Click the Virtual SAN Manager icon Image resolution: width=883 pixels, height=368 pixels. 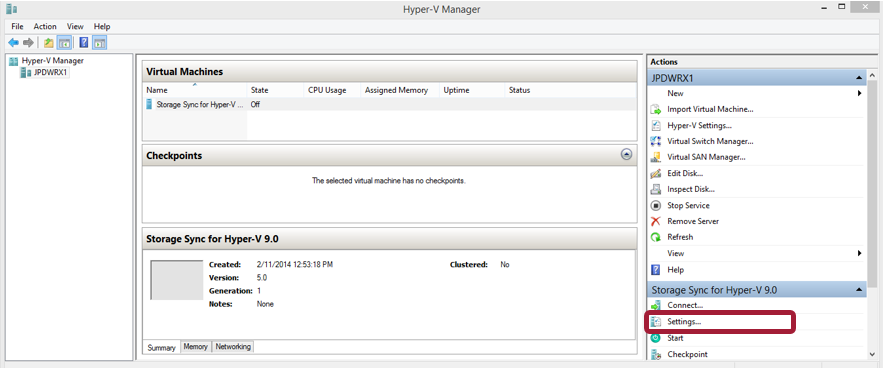[655, 157]
